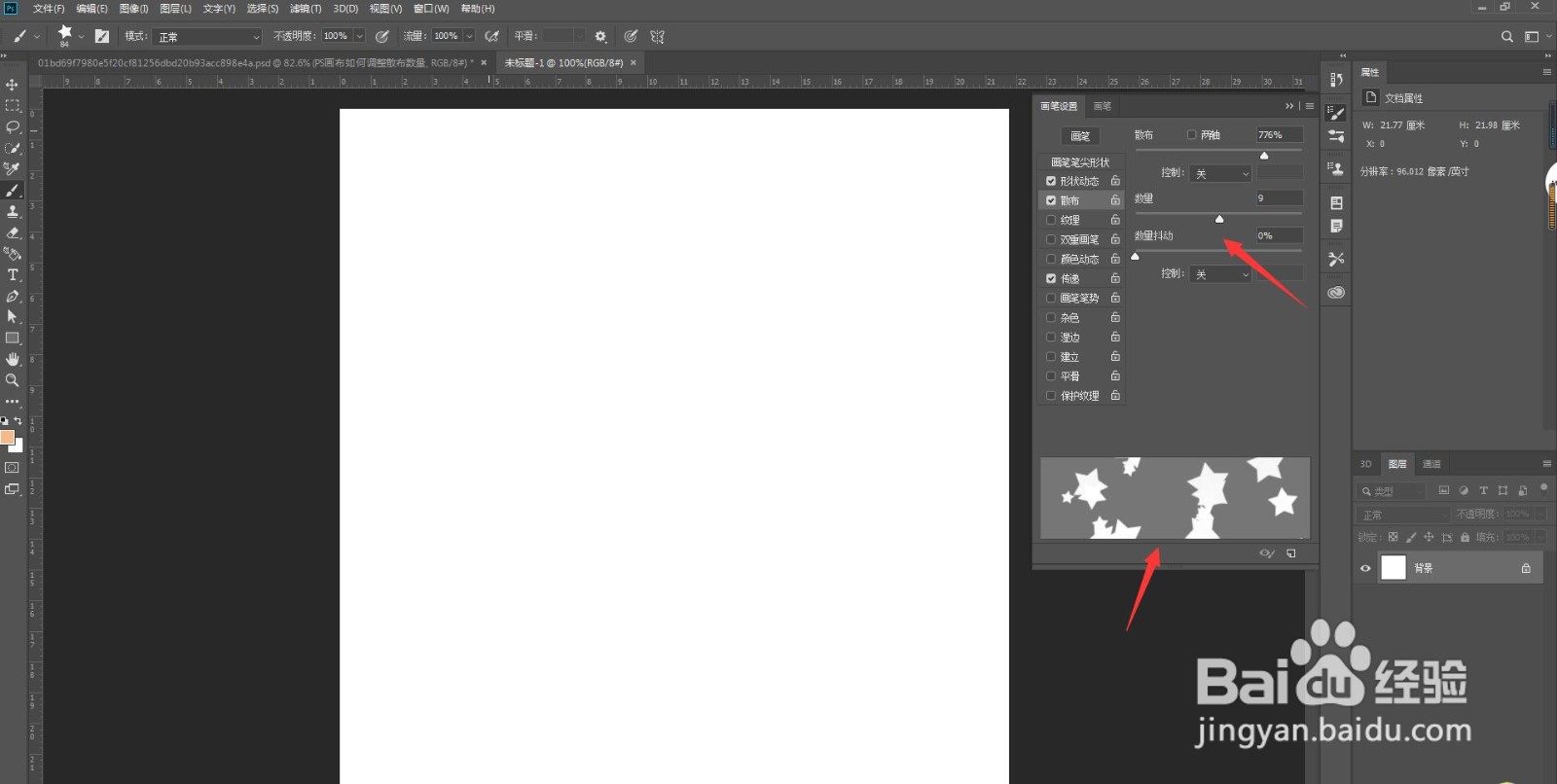This screenshot has width=1557, height=784.
Task: Click the 画笔 presets button
Action: 1080,136
